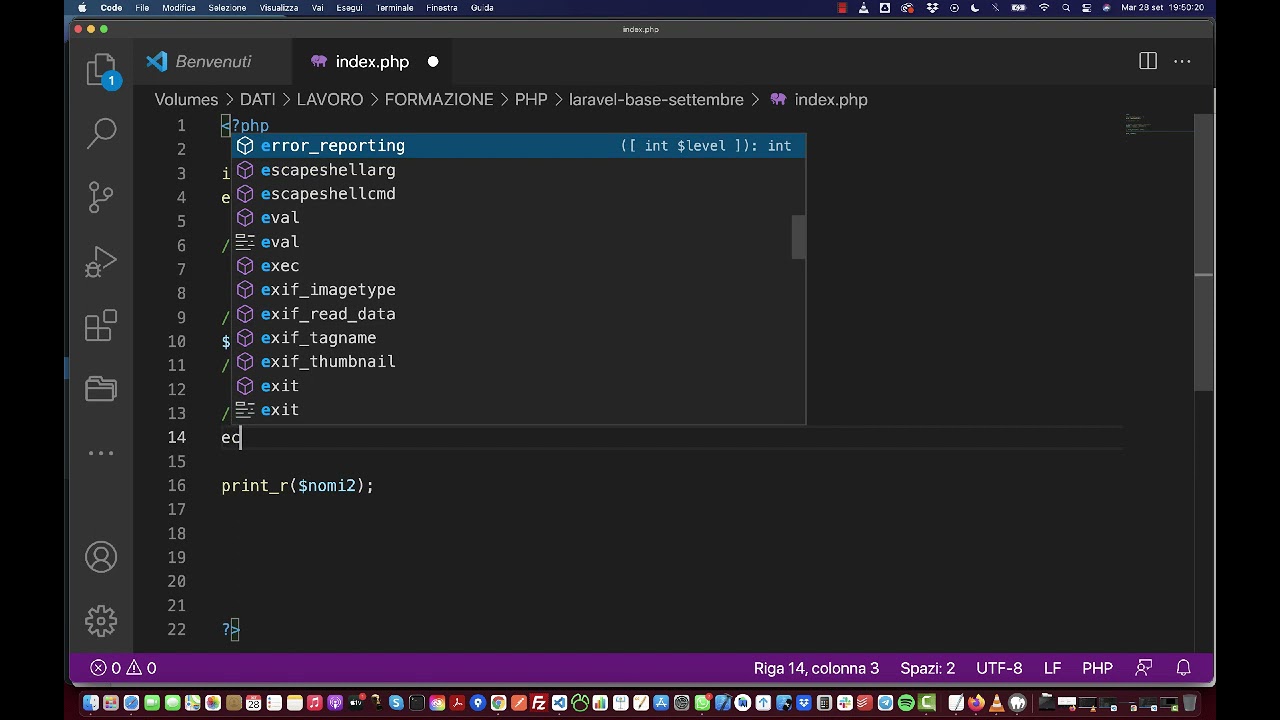Change indentation via Spazi: 2
This screenshot has height=720, width=1280.
927,668
